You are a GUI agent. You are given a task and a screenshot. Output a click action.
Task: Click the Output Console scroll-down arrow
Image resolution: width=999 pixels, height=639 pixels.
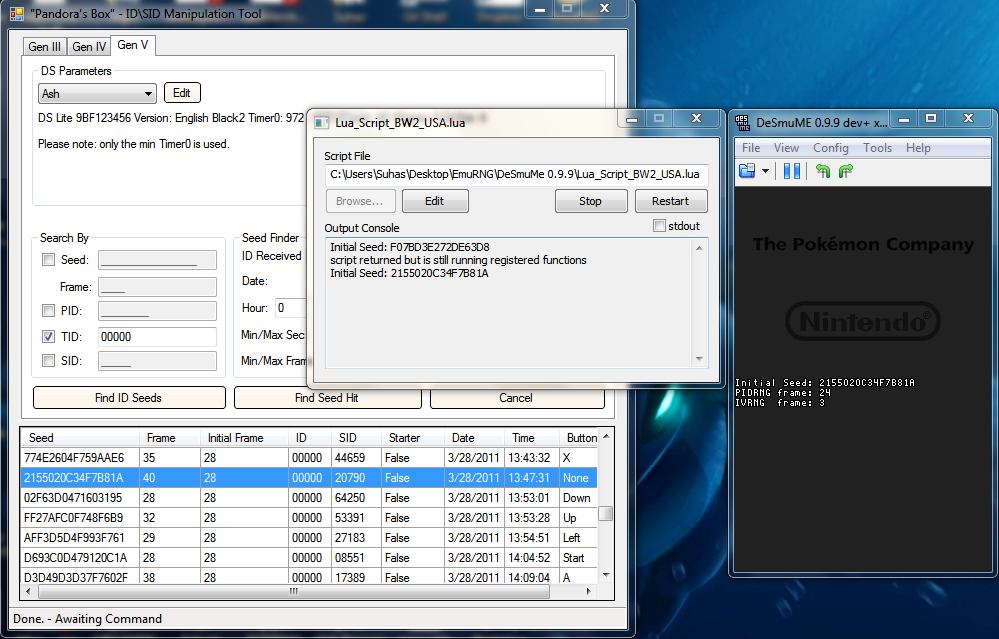(x=699, y=359)
